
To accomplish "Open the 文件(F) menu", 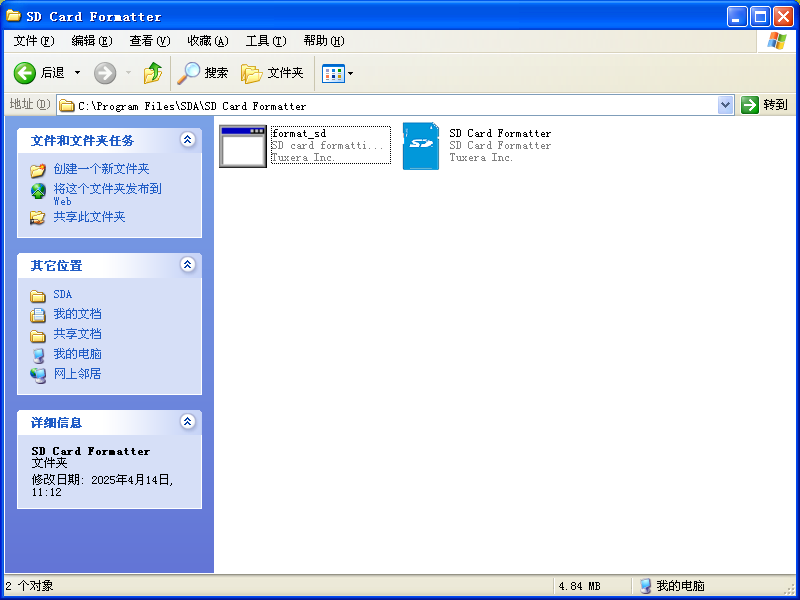I will [34, 41].
